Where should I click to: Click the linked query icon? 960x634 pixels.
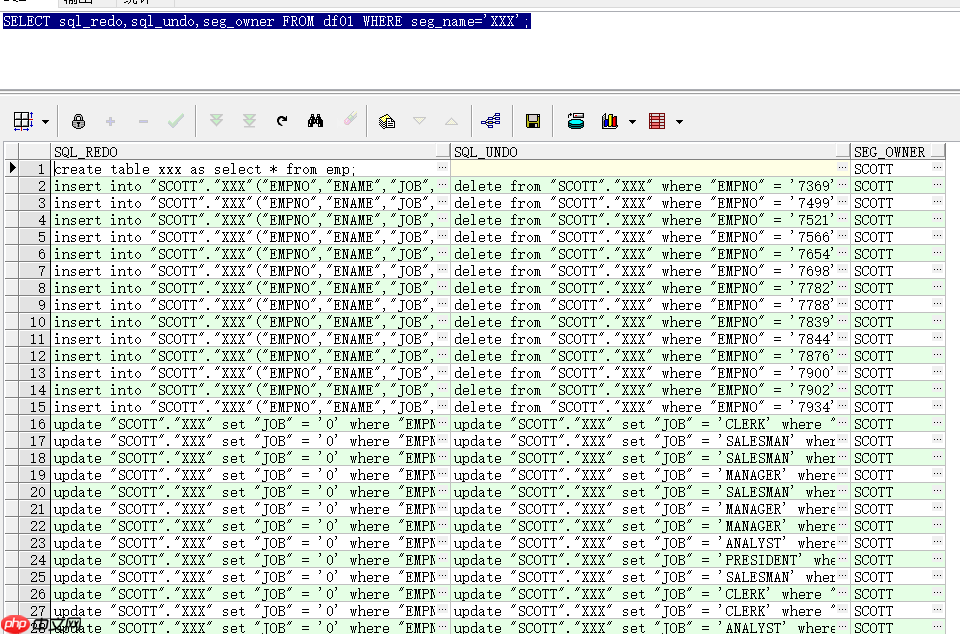point(490,121)
